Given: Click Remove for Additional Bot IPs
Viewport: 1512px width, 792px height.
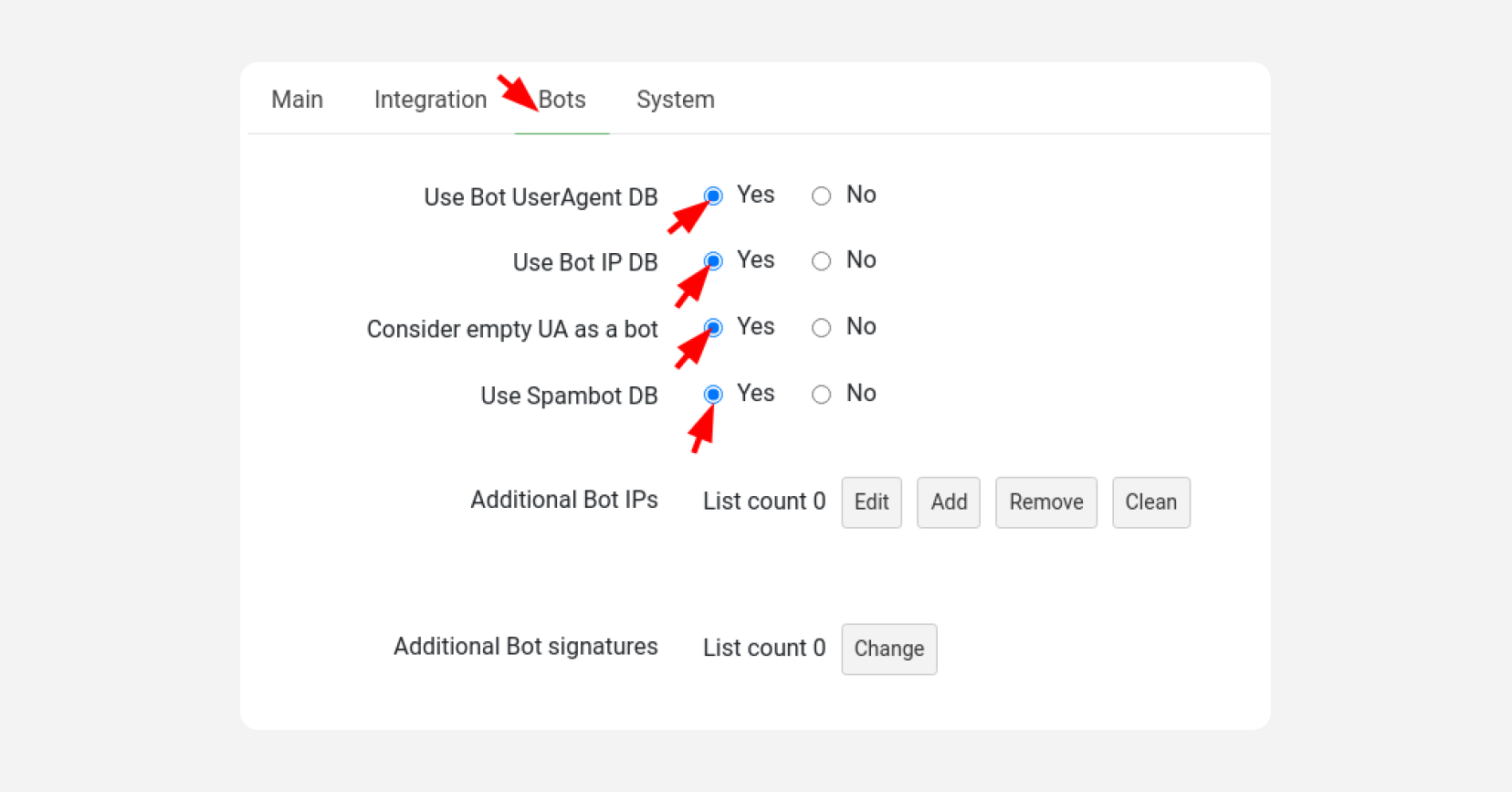Looking at the screenshot, I should click(1046, 502).
